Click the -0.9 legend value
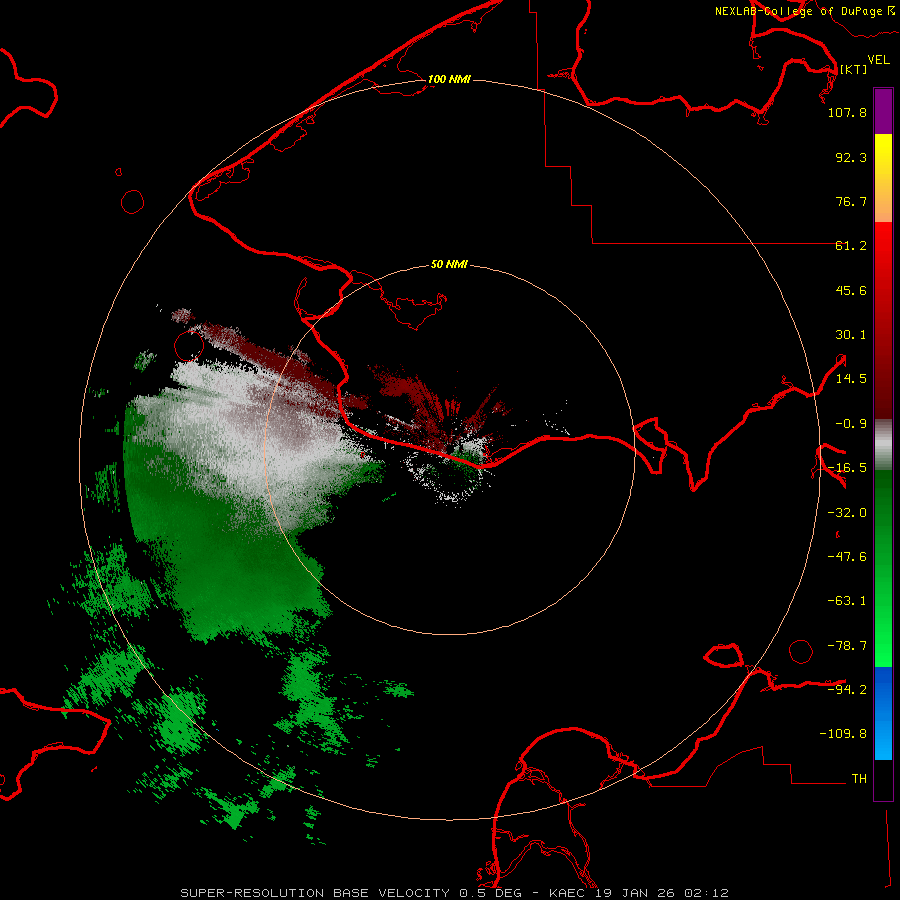 point(851,424)
